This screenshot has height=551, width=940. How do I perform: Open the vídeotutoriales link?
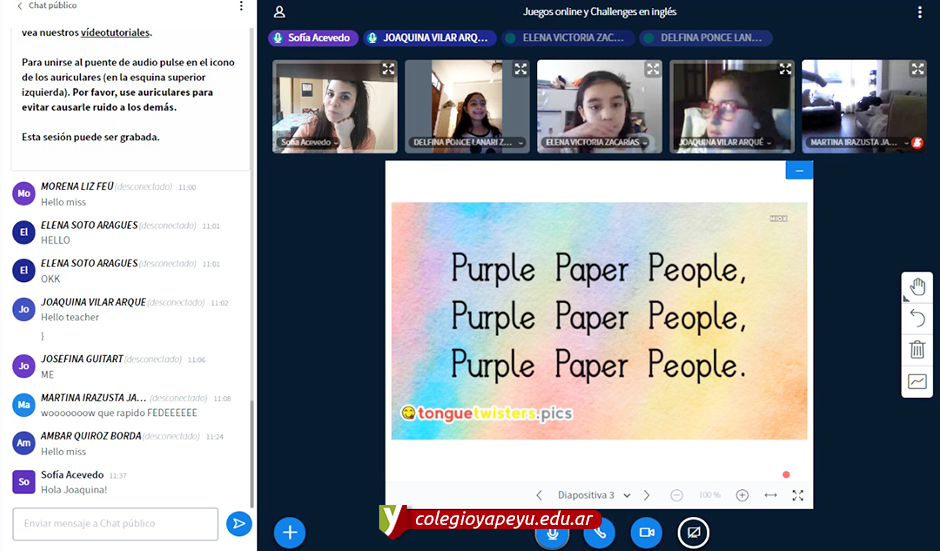point(116,32)
